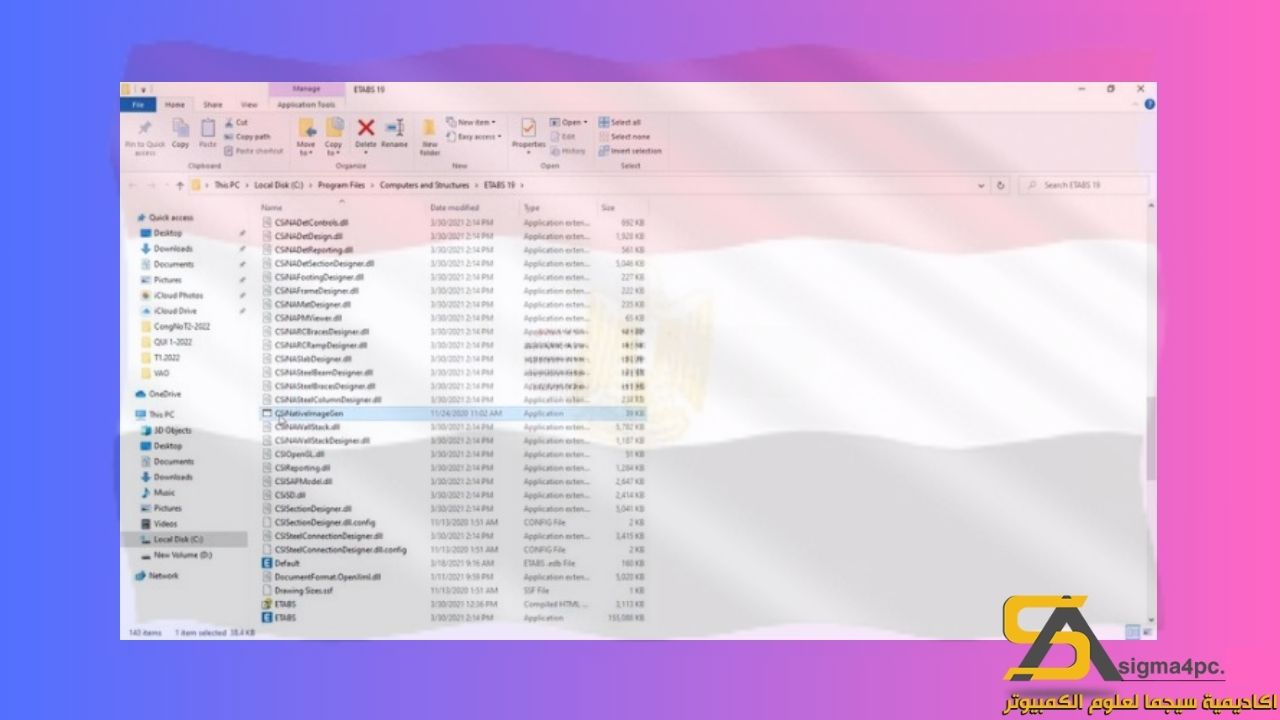1280x720 pixels.
Task: Click History in the Open group
Action: 567,151
